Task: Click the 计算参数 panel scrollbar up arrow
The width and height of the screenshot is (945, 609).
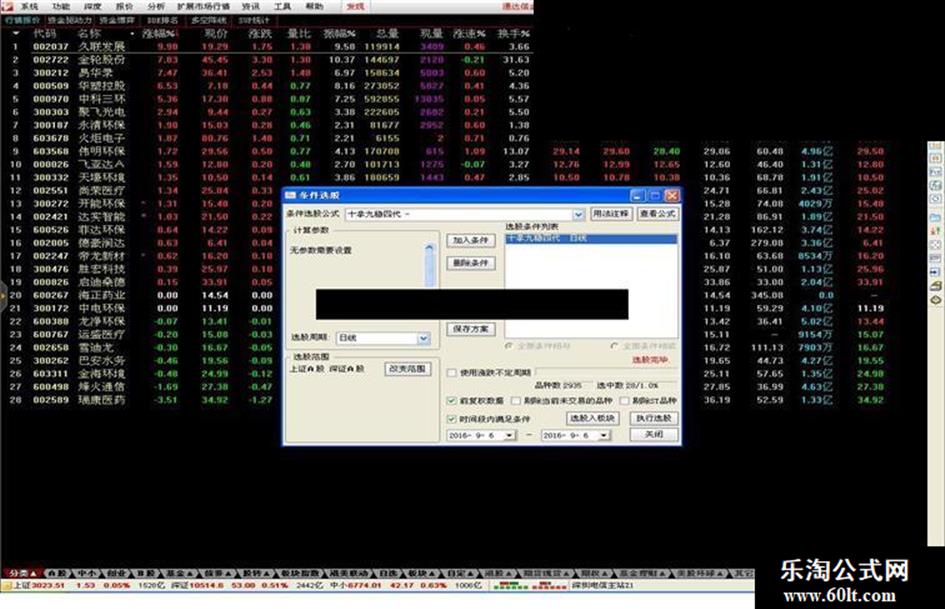Action: coord(429,247)
